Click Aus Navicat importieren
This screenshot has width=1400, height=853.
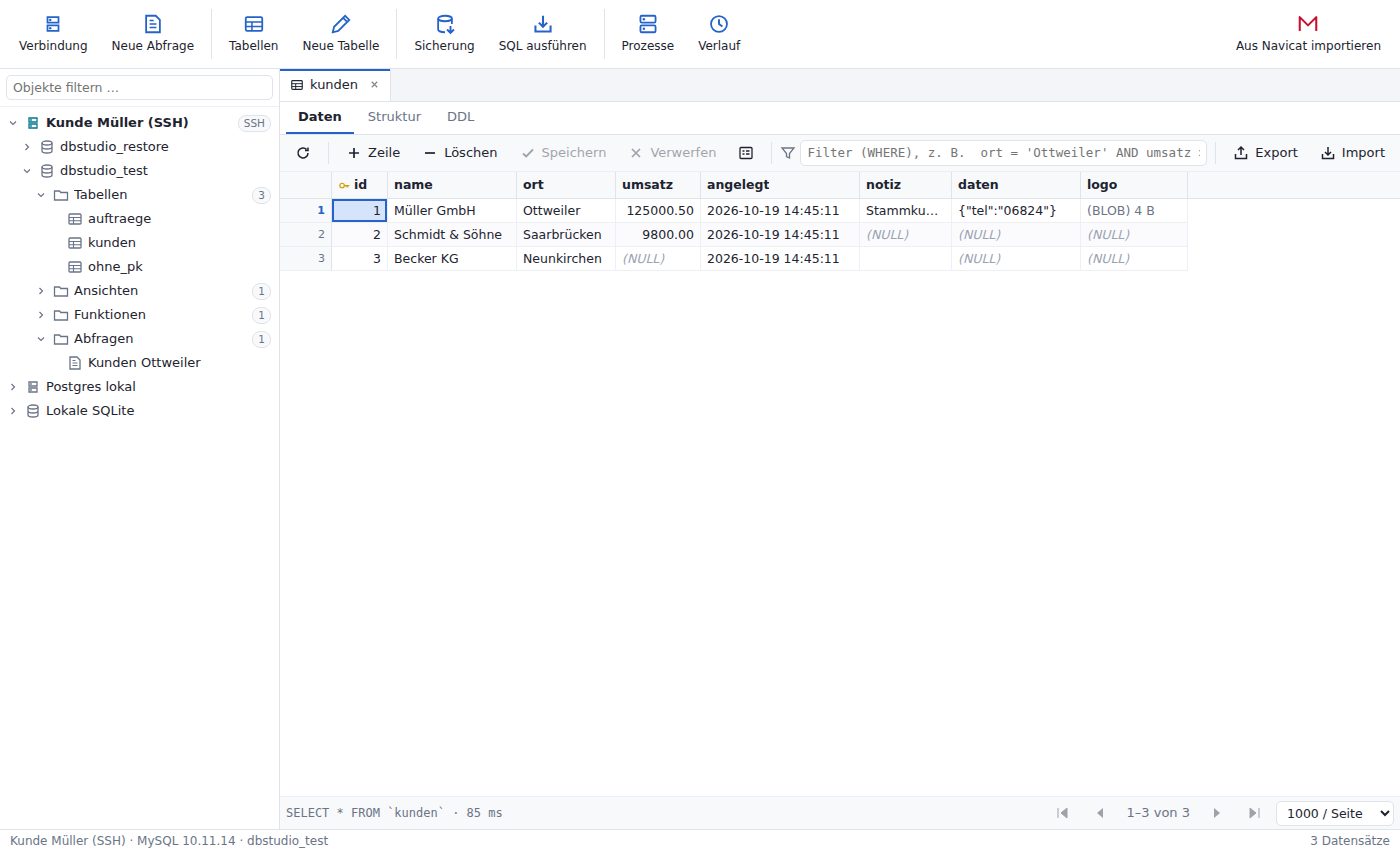[x=1308, y=34]
